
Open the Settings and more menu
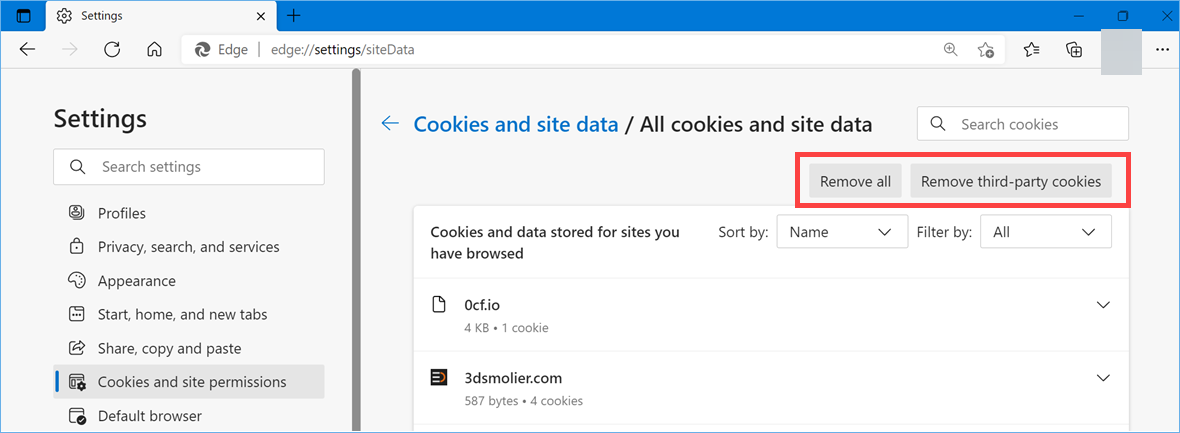(1161, 49)
